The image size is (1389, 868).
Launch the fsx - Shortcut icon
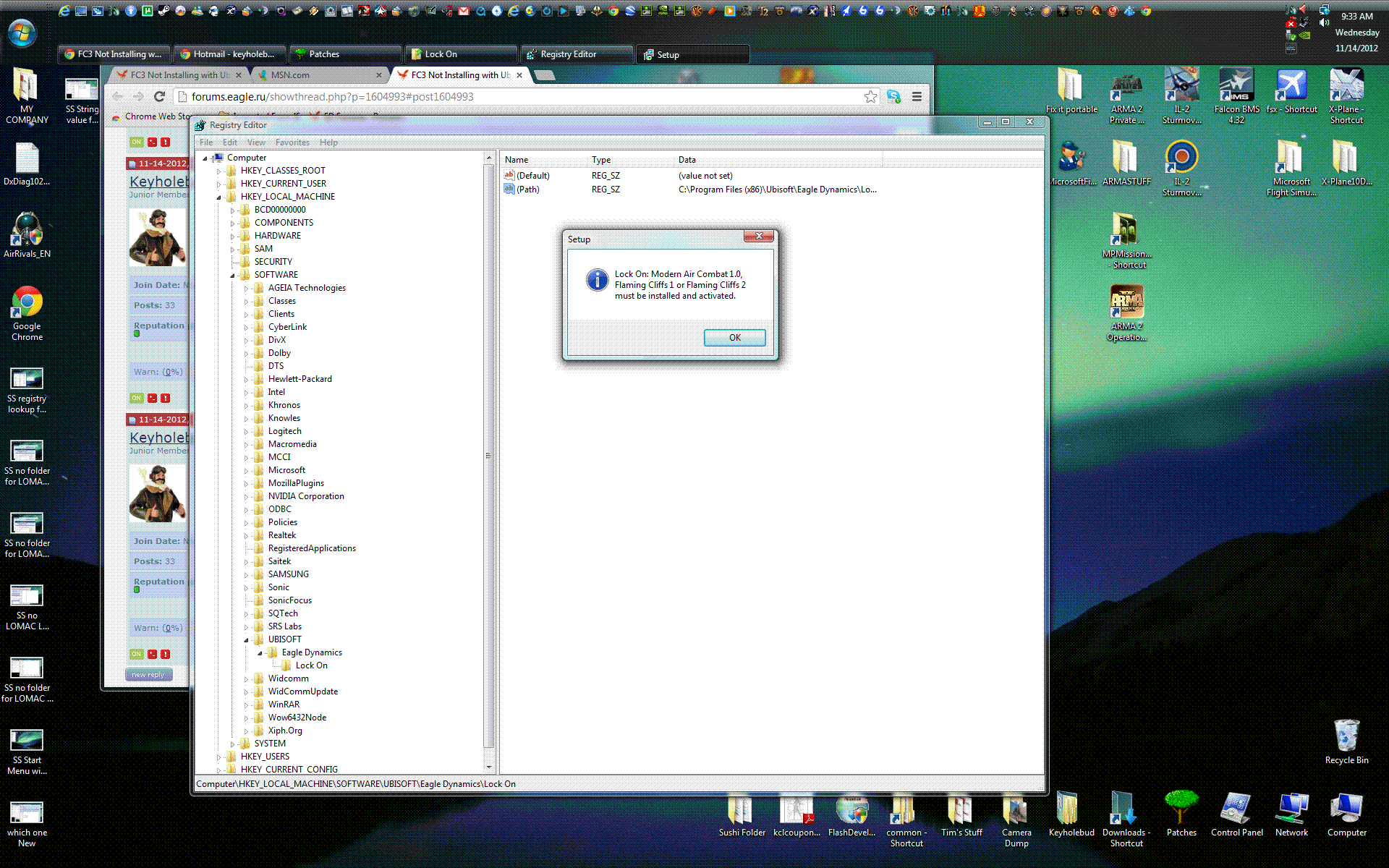click(x=1291, y=90)
